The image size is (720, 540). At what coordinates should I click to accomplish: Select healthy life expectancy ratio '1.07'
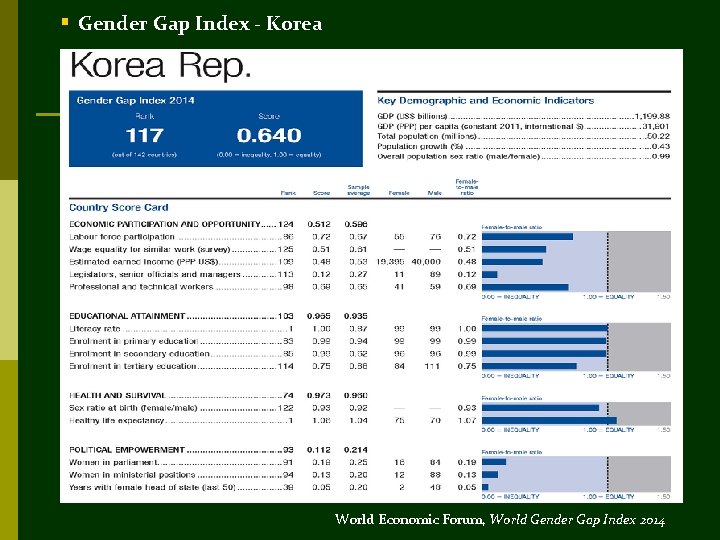coord(467,420)
